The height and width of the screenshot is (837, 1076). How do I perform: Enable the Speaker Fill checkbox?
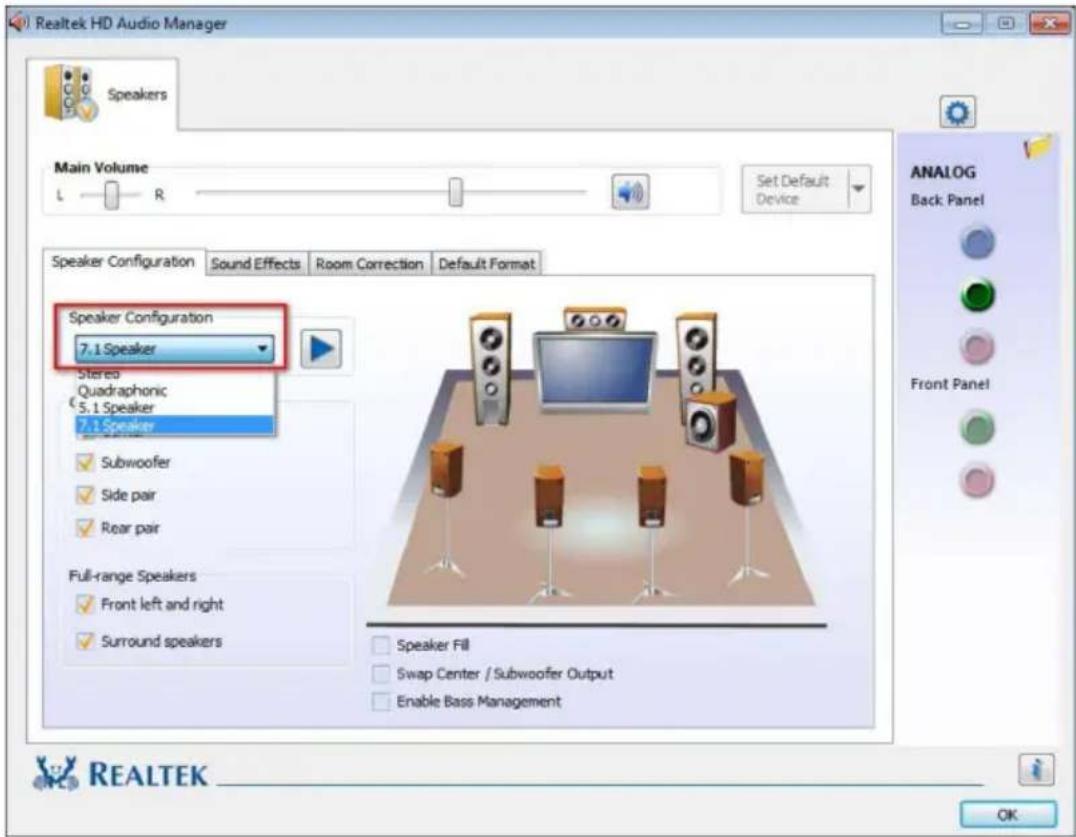click(x=380, y=646)
